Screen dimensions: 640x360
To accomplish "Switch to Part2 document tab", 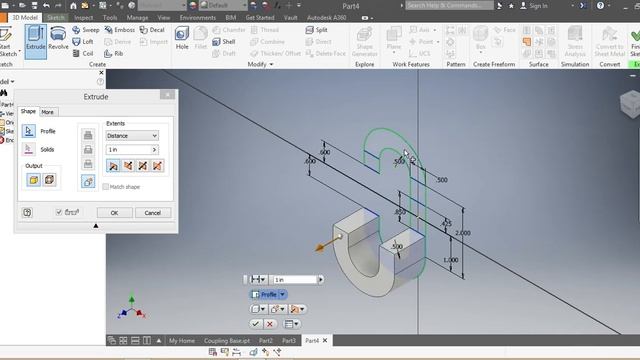I will tap(266, 340).
